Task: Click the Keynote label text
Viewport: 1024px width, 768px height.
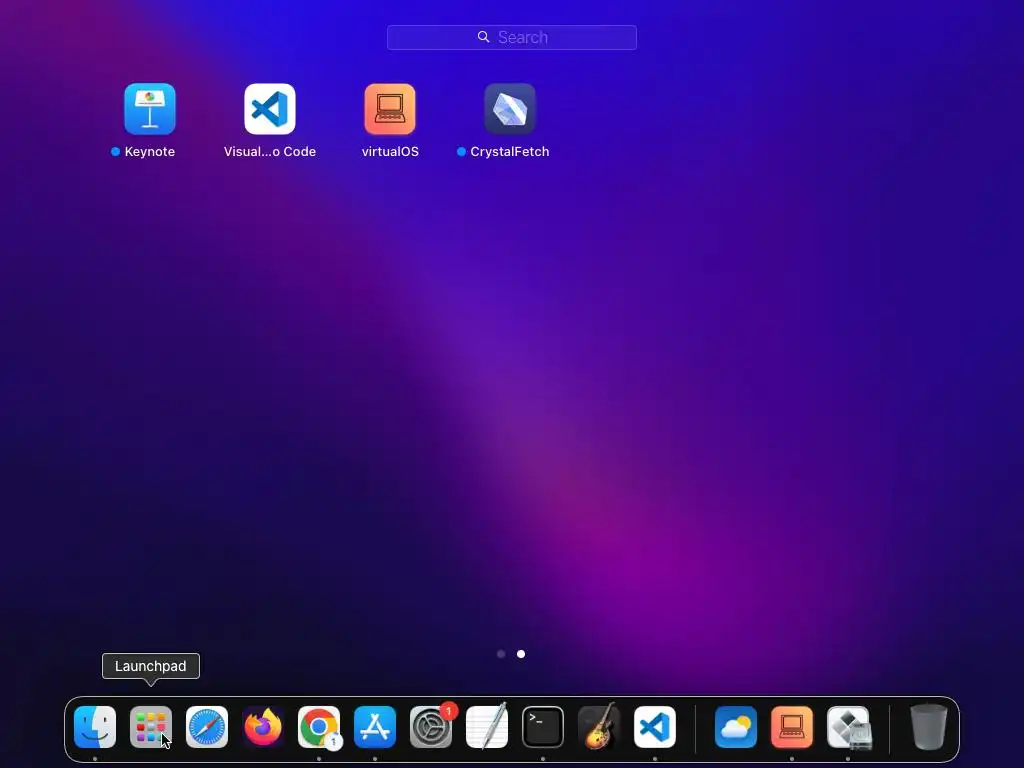Action: point(150,152)
